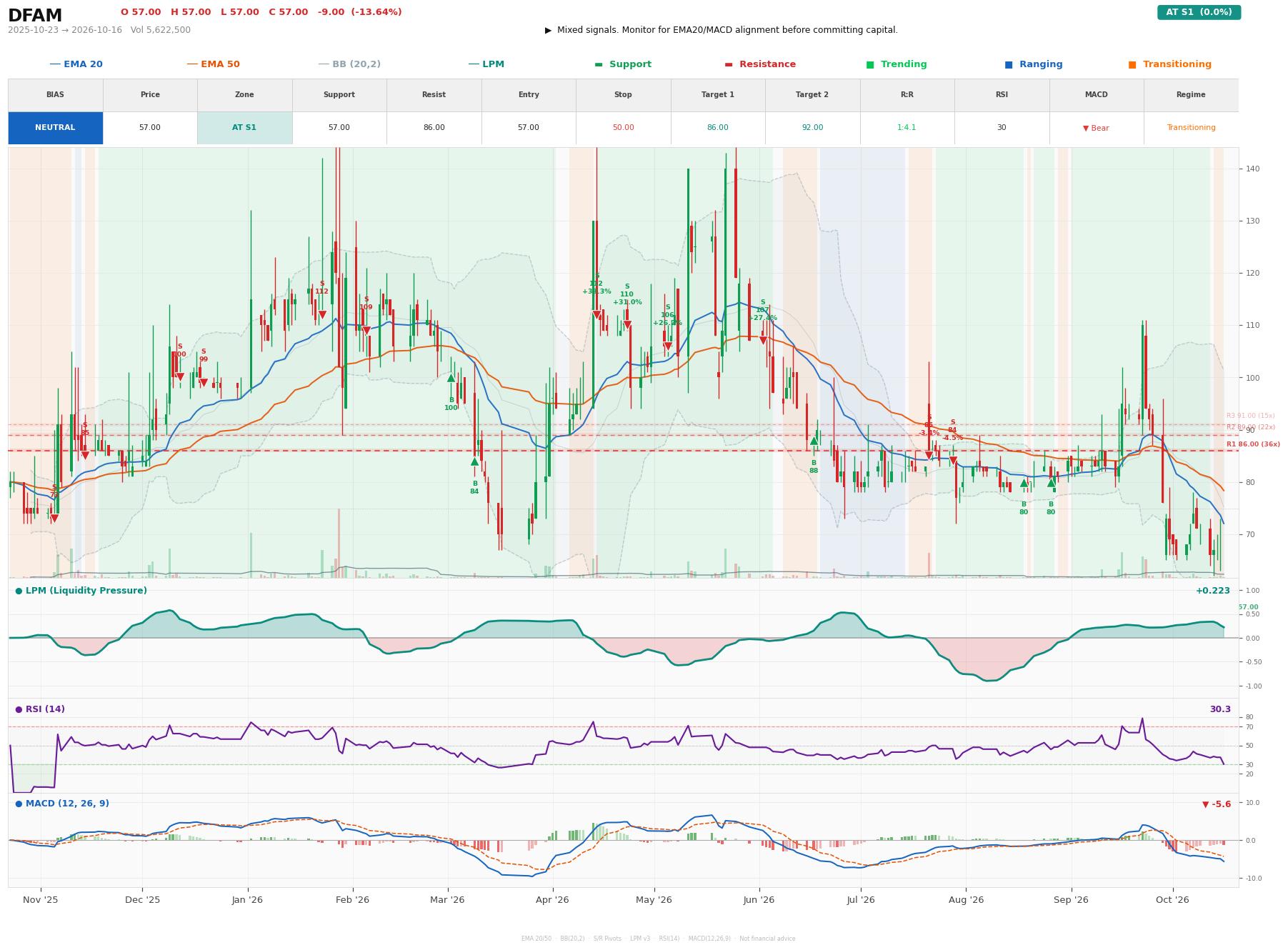Toggle the Resistance legend entry
This screenshot has width=1288, height=950.
760,64
